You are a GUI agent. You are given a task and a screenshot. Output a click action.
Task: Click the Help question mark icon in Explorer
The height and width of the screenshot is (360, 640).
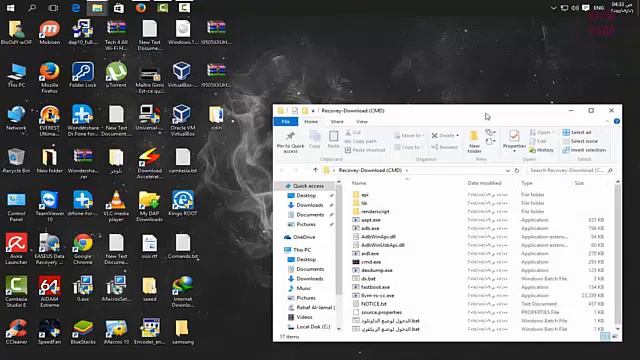point(617,121)
